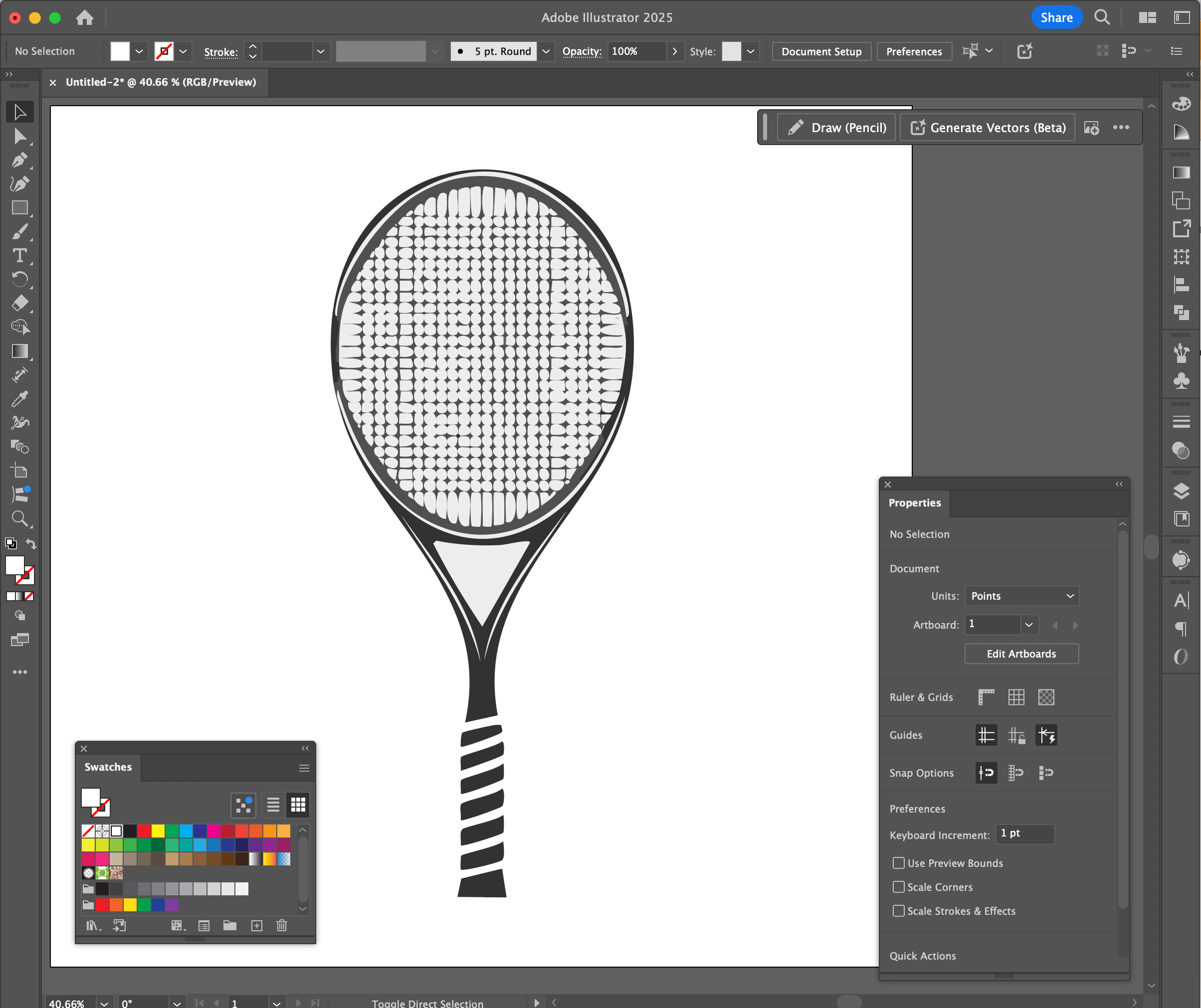Toggle the ruler display icon
1201x1008 pixels.
pos(986,697)
